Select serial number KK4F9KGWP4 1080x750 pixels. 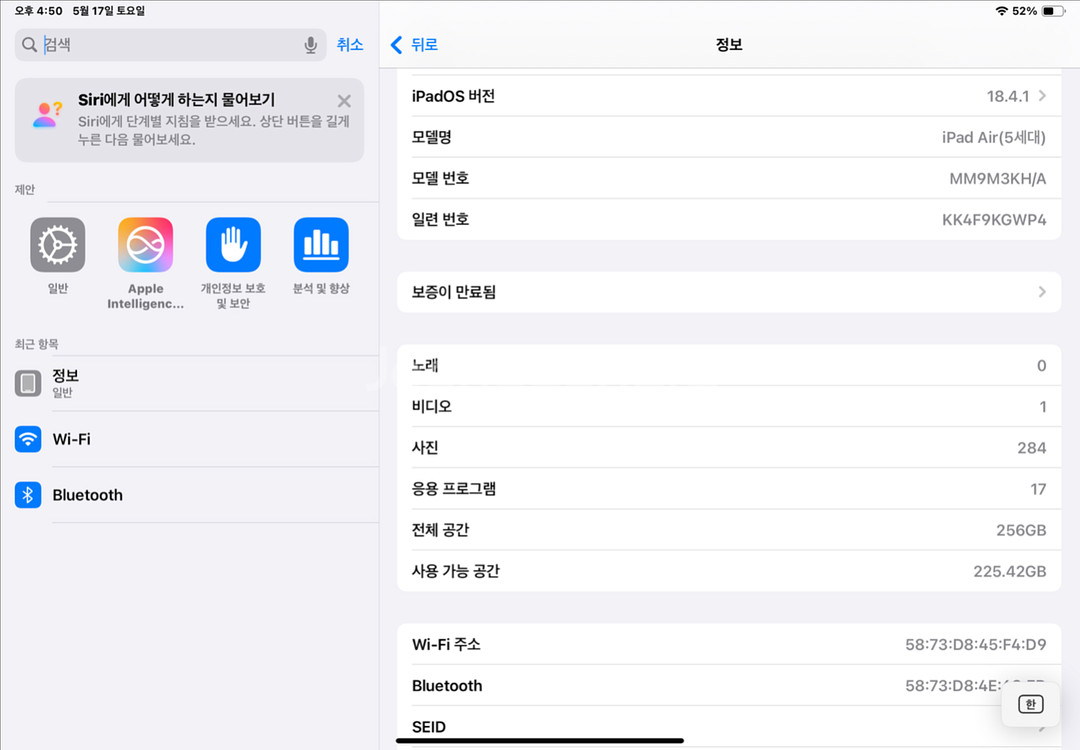point(994,220)
